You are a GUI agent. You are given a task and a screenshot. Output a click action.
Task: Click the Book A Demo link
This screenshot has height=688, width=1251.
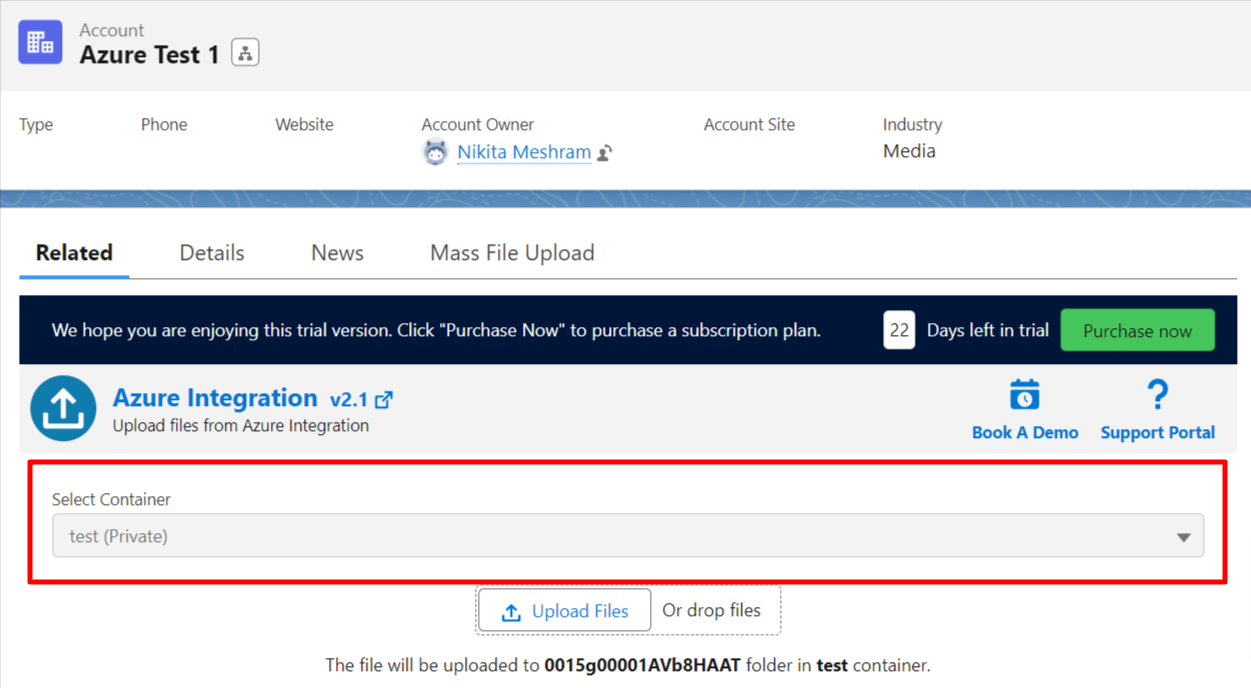(x=1025, y=432)
